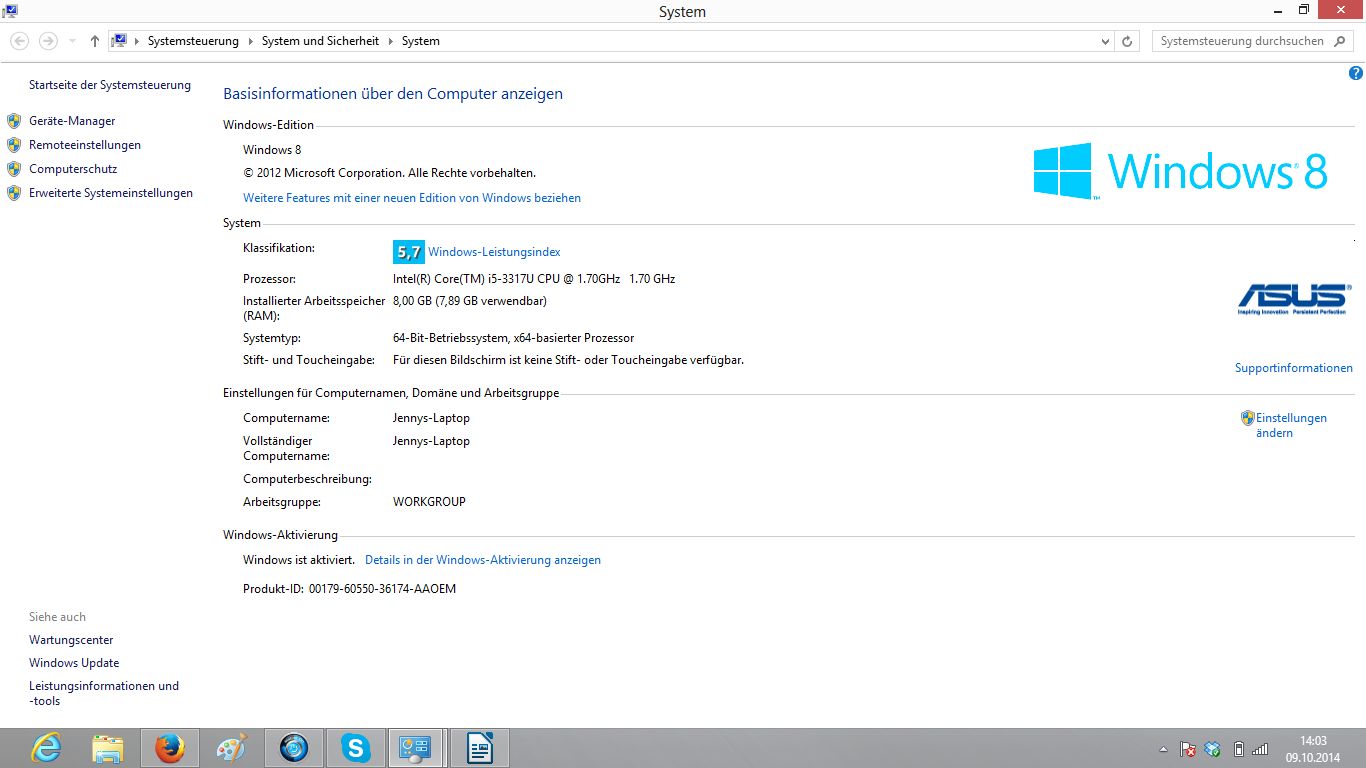Click the 5,7 rating badge
The image size is (1366, 768).
[409, 252]
